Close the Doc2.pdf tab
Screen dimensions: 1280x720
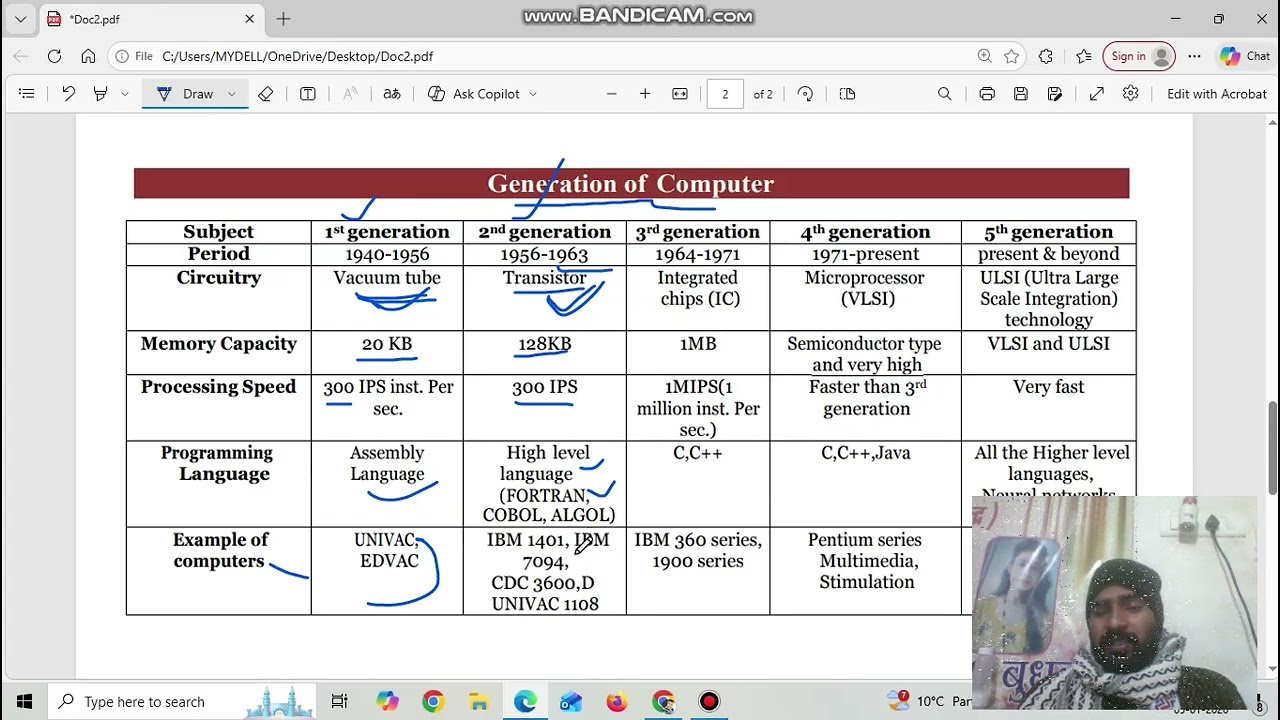(250, 19)
